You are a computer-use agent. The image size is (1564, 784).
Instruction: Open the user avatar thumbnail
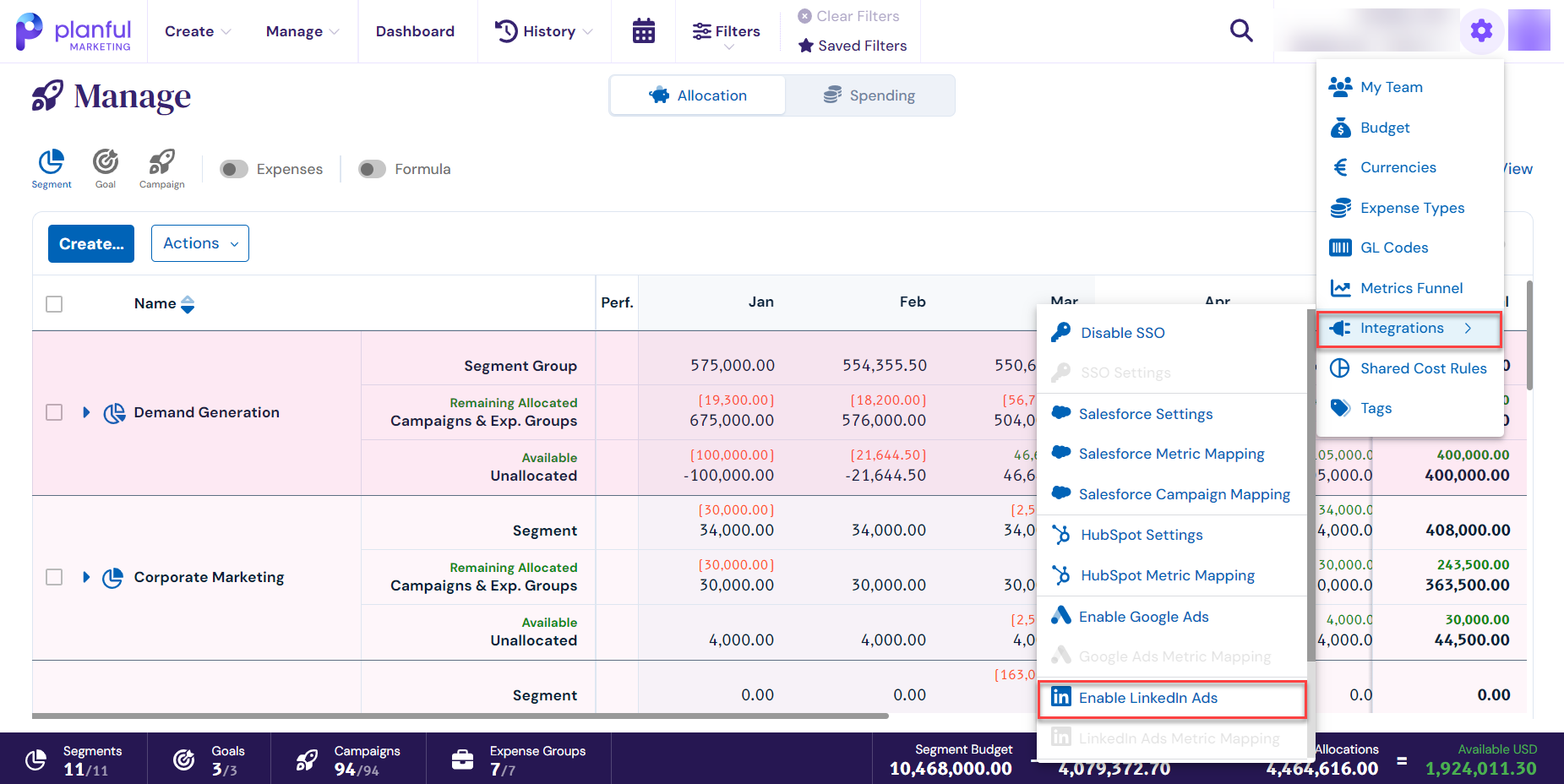click(x=1529, y=30)
